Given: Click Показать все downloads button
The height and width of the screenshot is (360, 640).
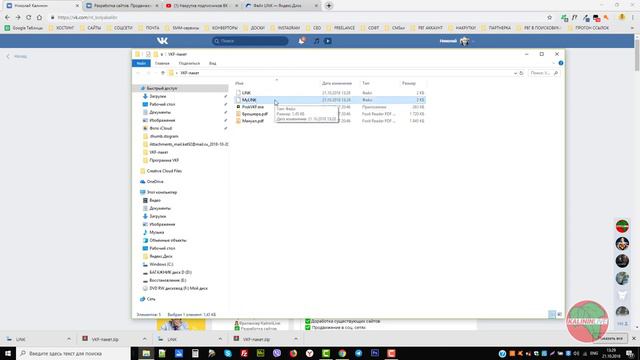Looking at the screenshot, I should pyautogui.click(x=611, y=339).
